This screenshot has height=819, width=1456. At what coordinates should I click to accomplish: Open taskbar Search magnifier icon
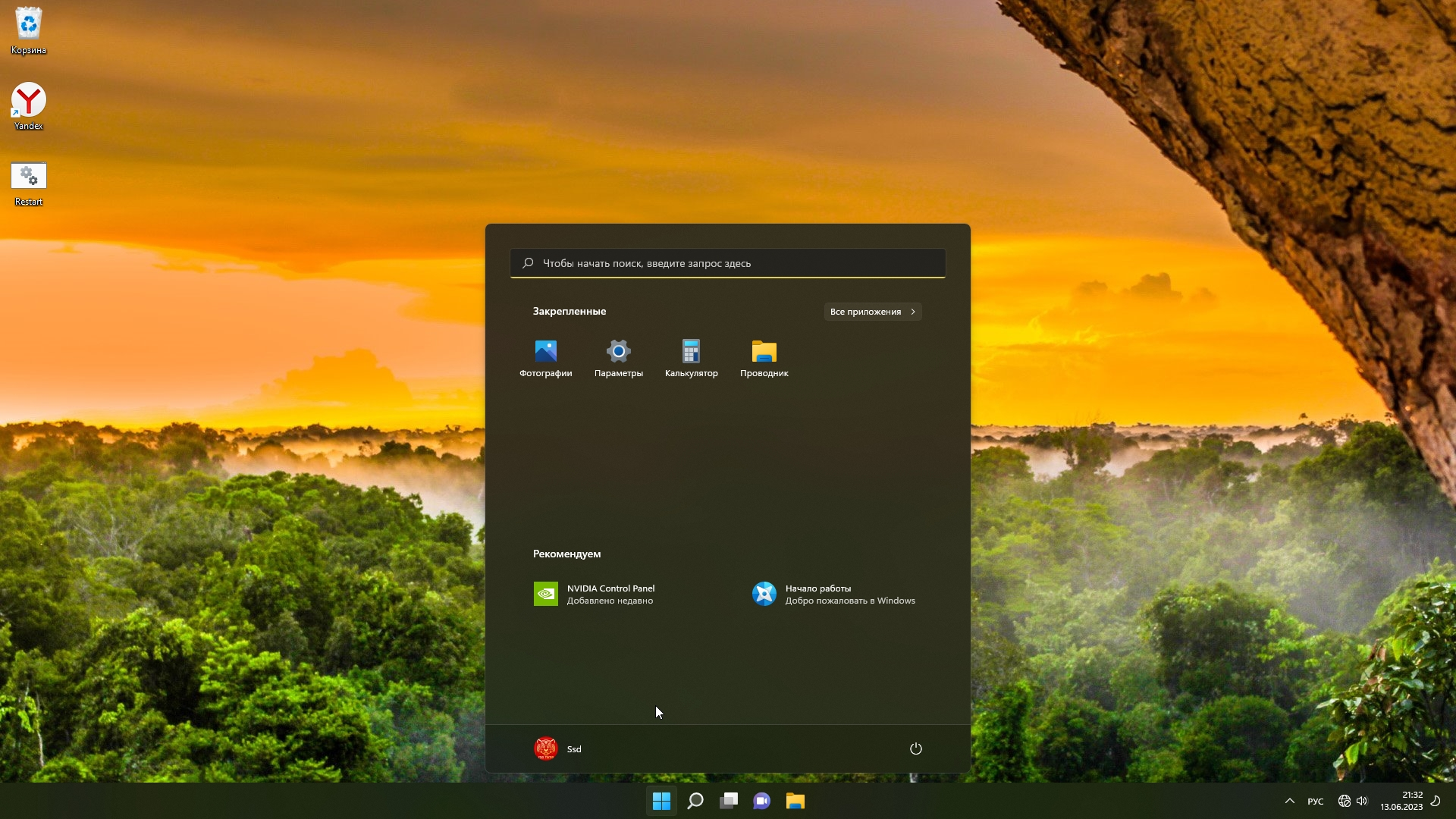coord(695,801)
